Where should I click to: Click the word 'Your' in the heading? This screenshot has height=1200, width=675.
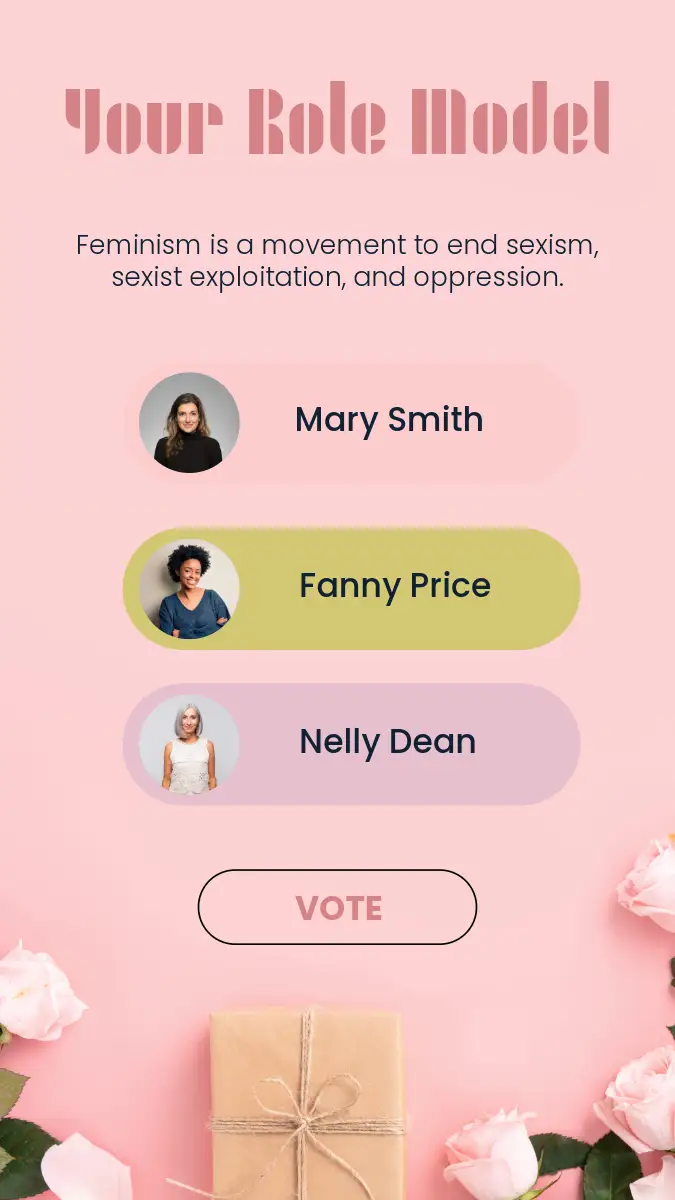point(143,121)
